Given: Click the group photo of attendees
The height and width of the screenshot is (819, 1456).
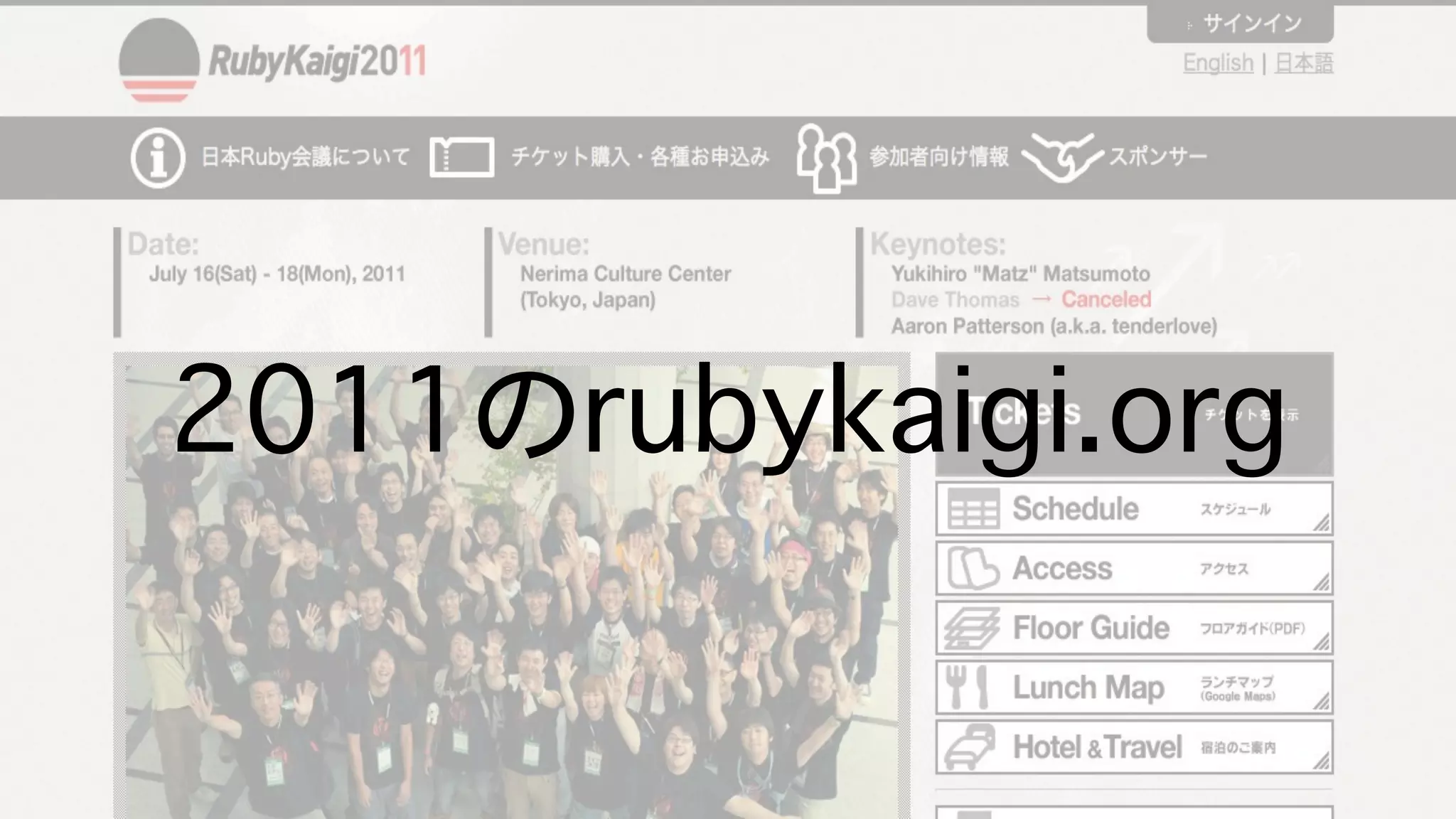Looking at the screenshot, I should pyautogui.click(x=512, y=611).
